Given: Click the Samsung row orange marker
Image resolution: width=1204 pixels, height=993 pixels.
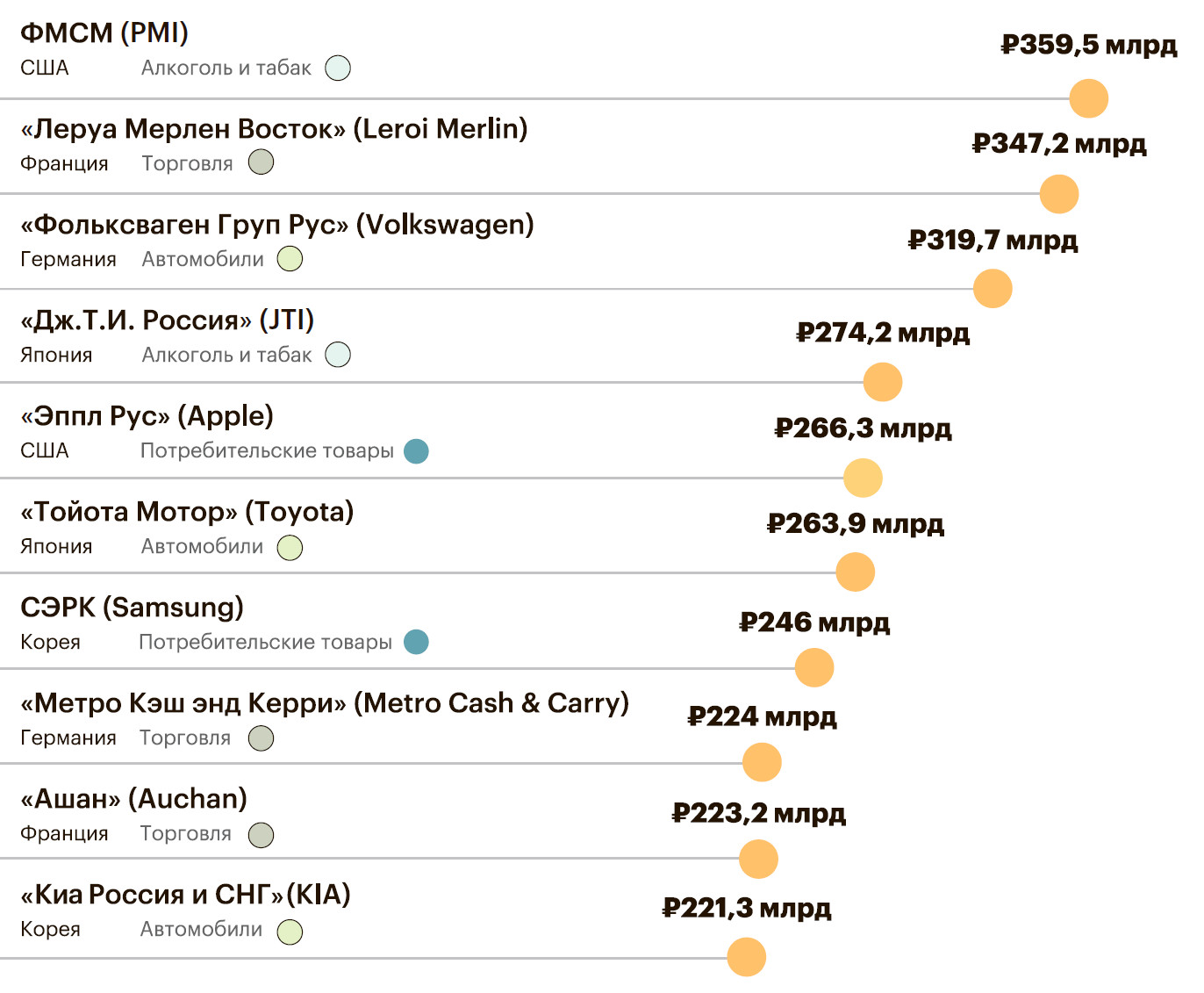Looking at the screenshot, I should coord(814,668).
